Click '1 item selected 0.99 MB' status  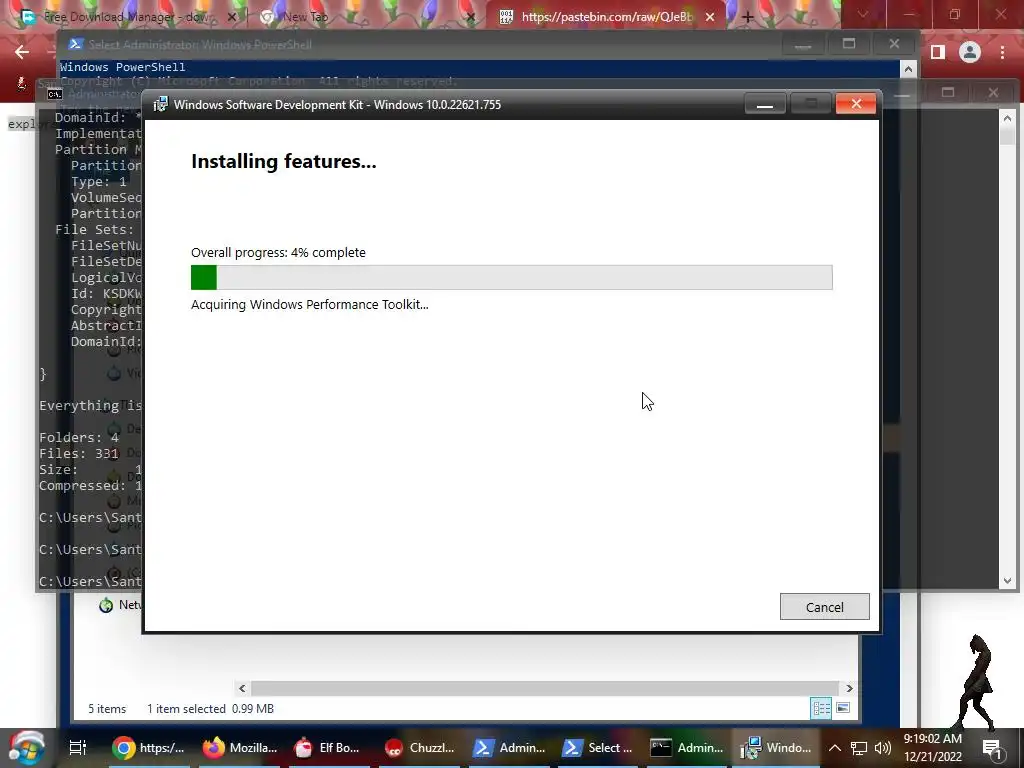[x=210, y=709]
